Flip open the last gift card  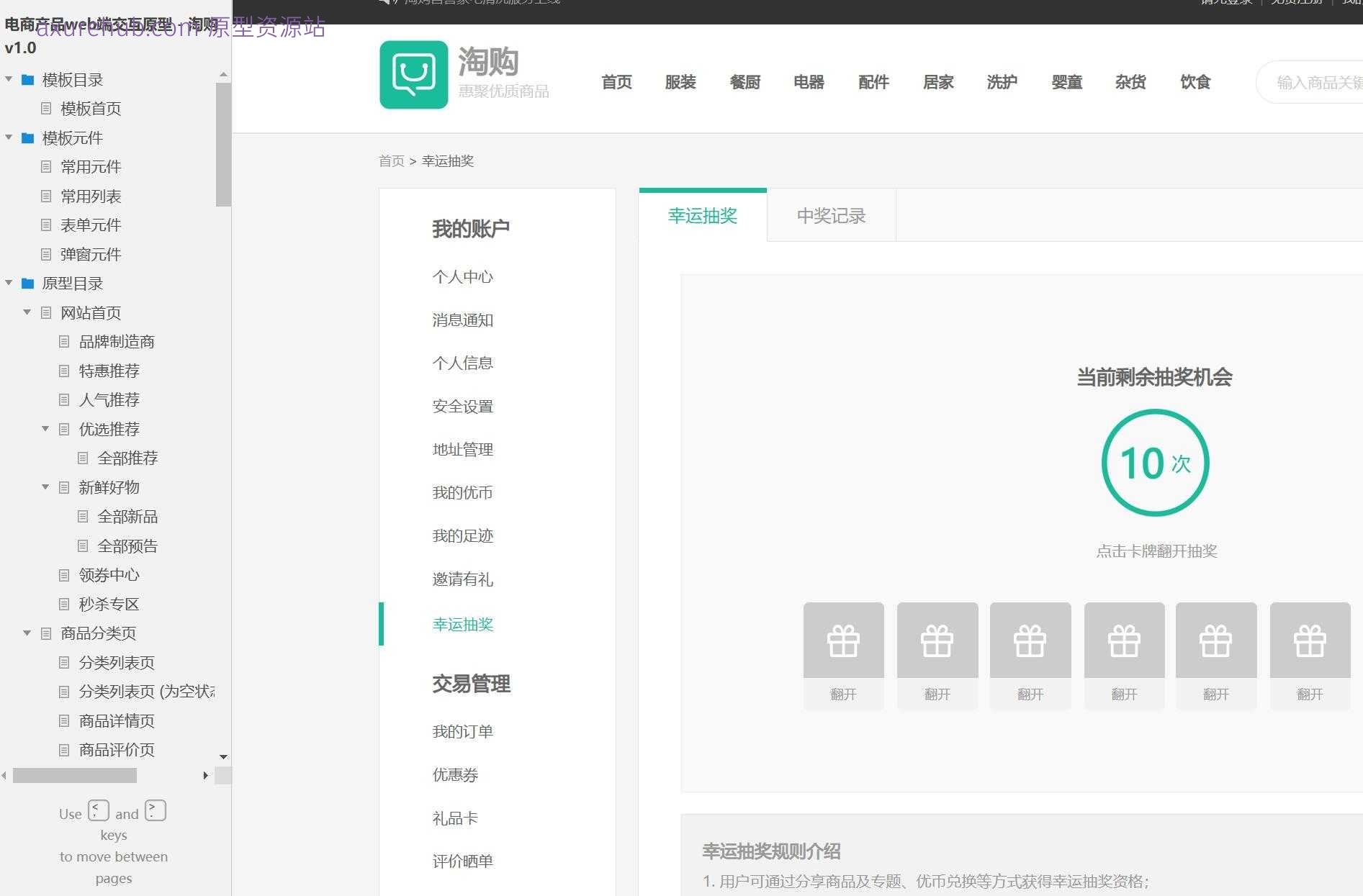tap(1310, 655)
